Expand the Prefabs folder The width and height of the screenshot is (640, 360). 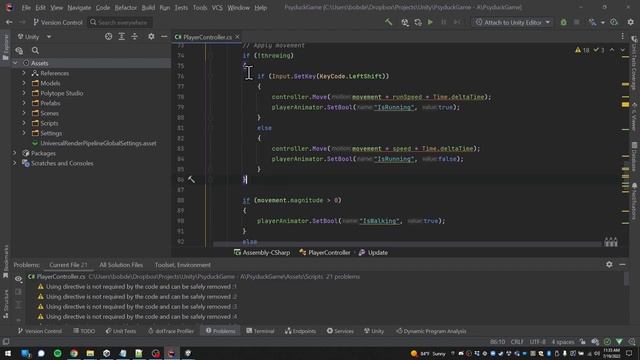(24, 103)
